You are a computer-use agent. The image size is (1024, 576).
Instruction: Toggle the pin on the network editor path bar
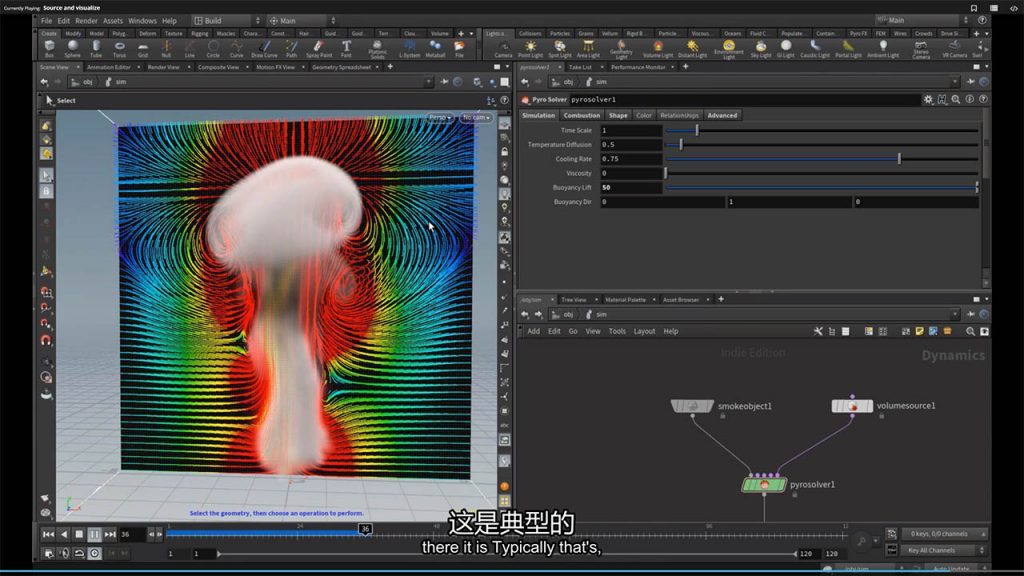click(x=970, y=314)
